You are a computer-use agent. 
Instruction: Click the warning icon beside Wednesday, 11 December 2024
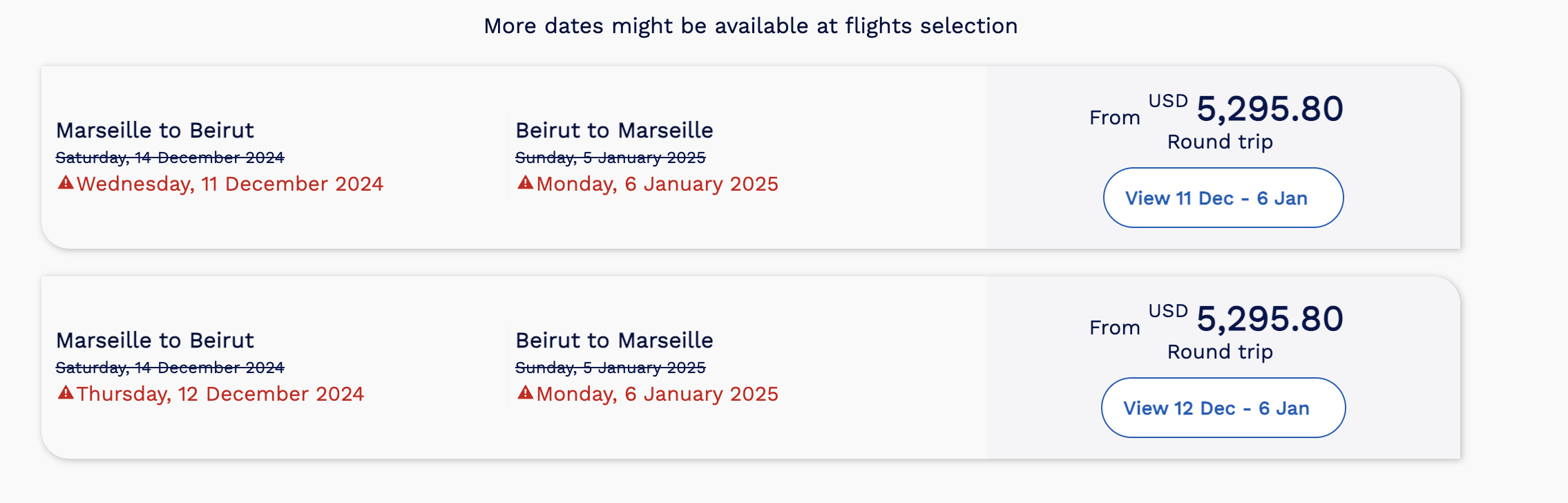66,184
